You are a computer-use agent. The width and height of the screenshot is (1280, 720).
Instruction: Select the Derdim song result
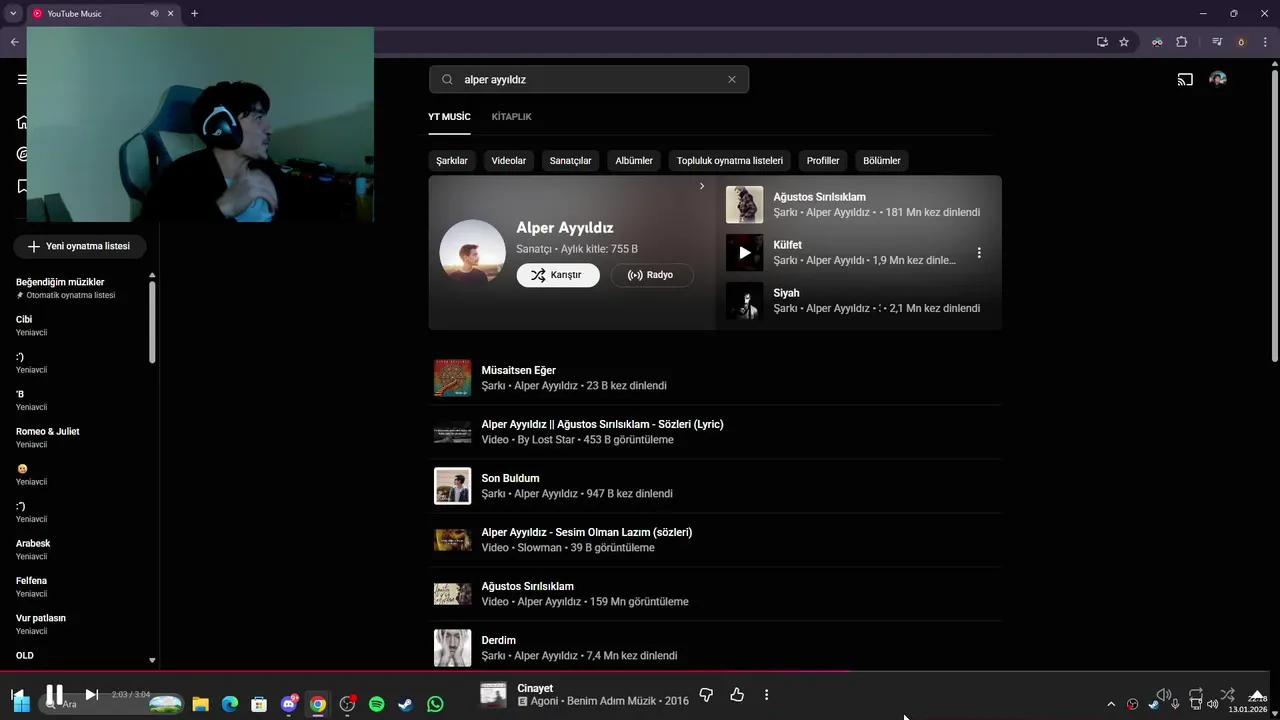point(715,648)
